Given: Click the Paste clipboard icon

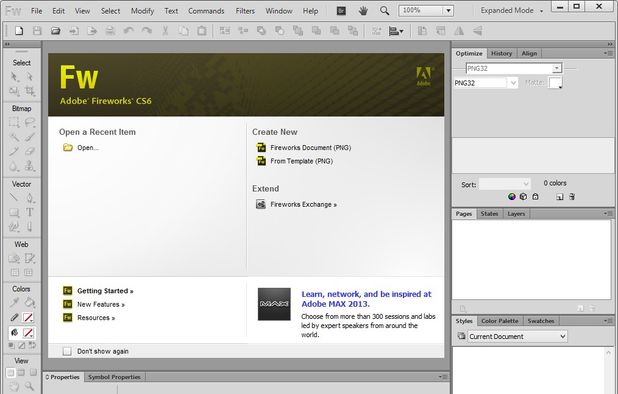Looking at the screenshot, I should [x=201, y=31].
